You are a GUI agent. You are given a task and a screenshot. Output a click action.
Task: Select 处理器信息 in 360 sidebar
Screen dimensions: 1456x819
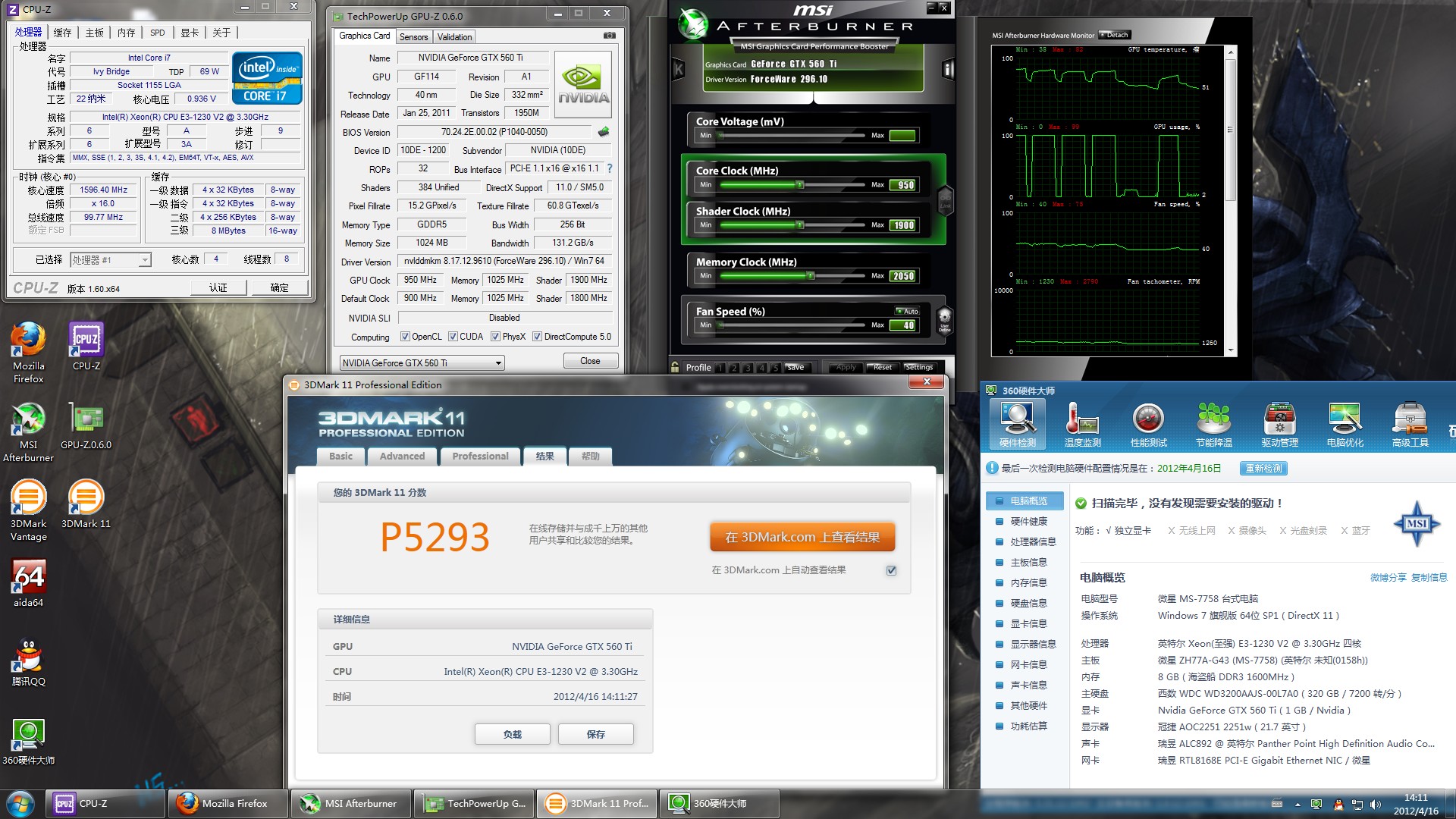1033,541
